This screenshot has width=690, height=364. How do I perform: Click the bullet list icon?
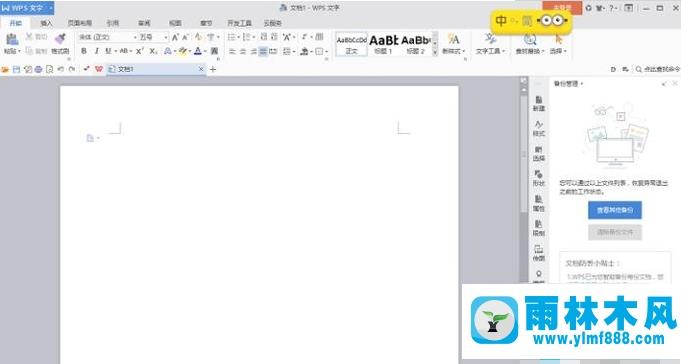pos(231,37)
